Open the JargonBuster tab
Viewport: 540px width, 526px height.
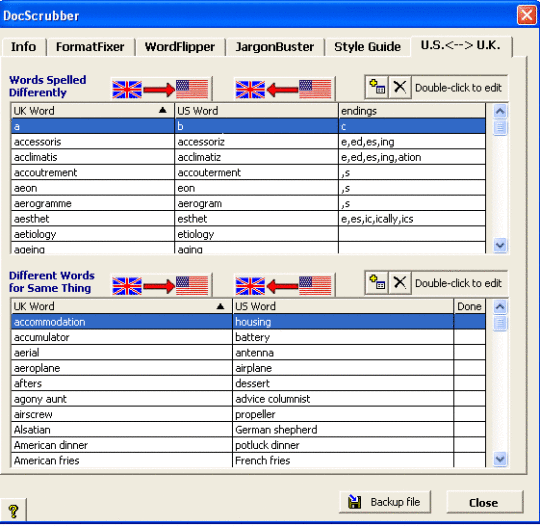[274, 47]
